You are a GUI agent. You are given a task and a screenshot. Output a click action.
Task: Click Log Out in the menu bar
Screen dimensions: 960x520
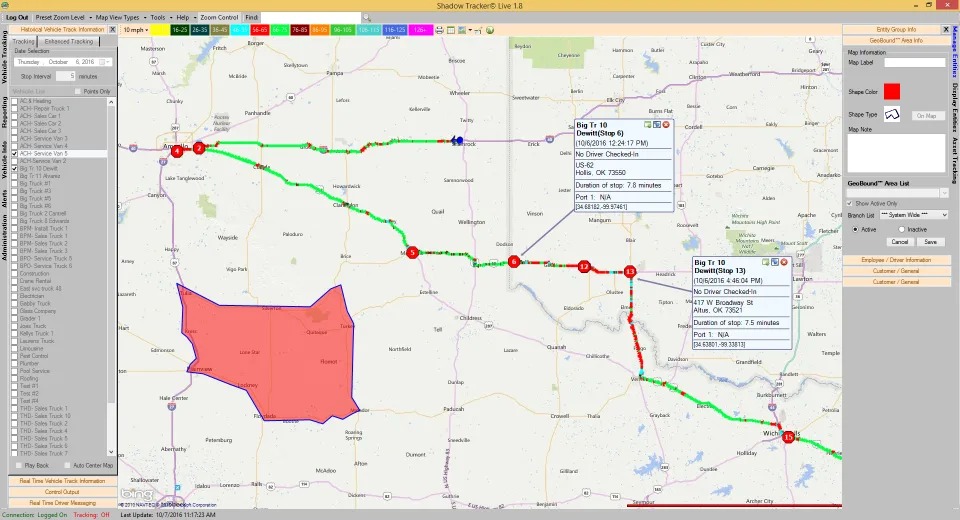click(17, 18)
